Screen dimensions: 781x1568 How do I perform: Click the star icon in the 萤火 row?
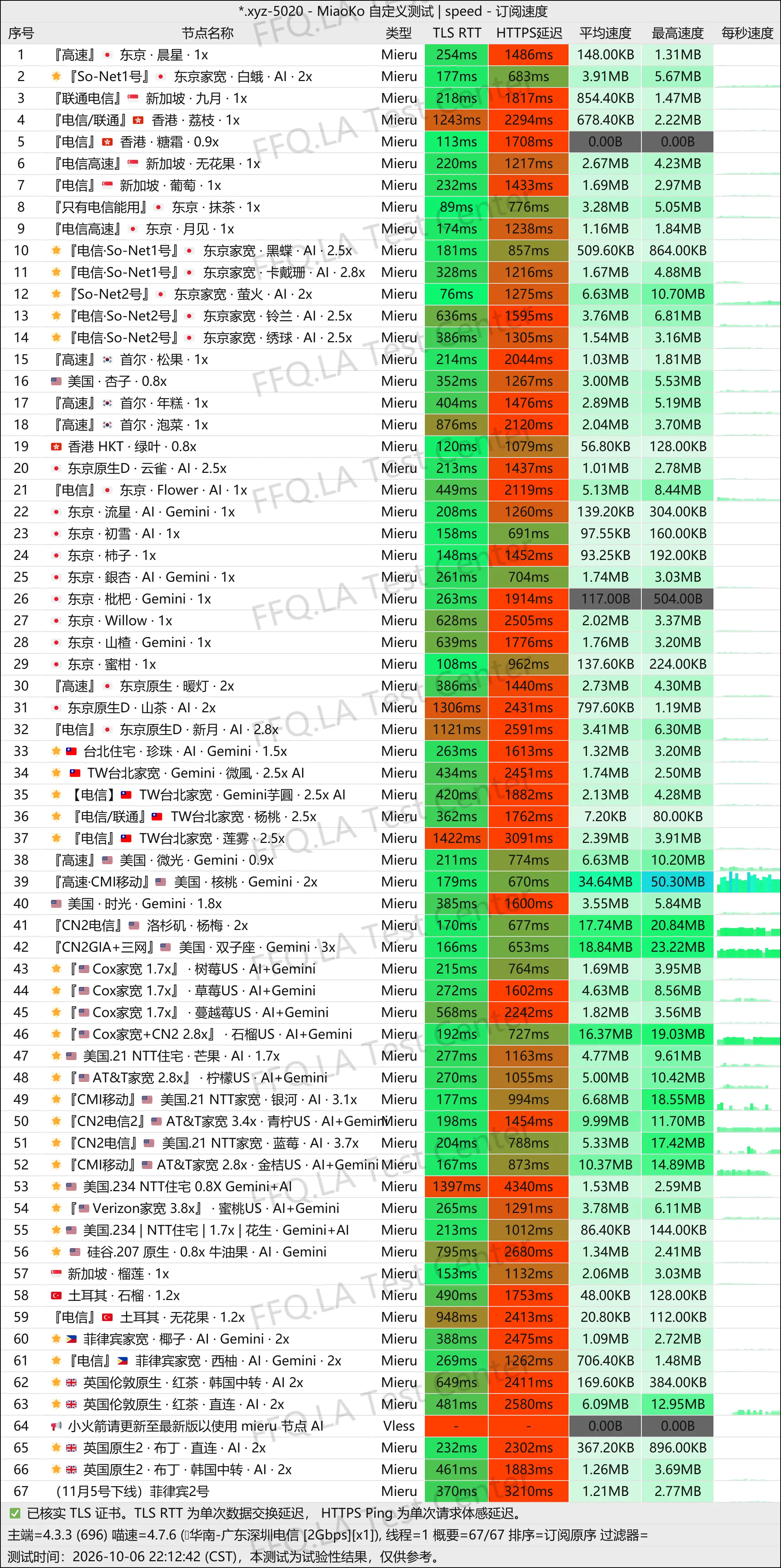(x=57, y=295)
